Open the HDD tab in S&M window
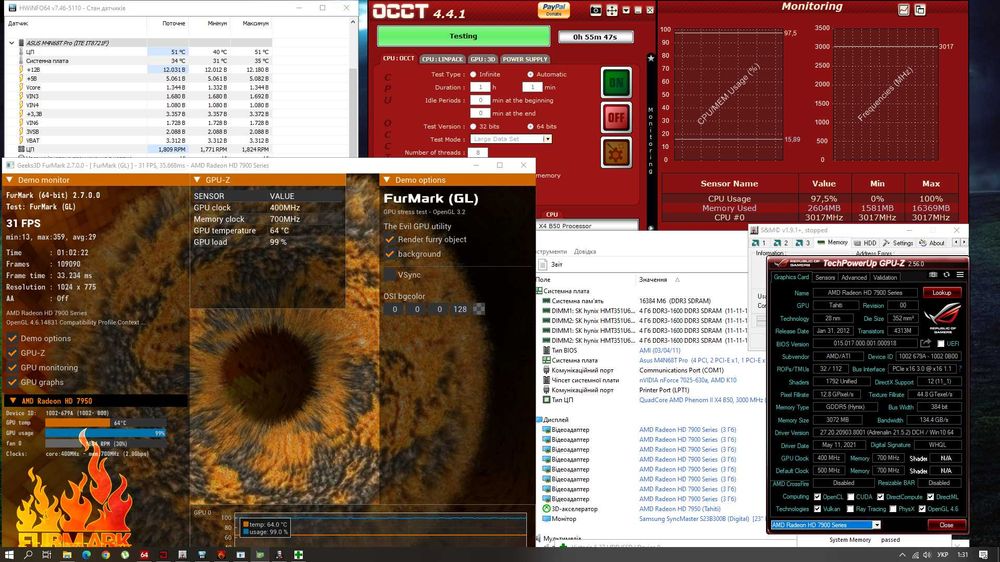The image size is (1000, 562). [x=865, y=243]
